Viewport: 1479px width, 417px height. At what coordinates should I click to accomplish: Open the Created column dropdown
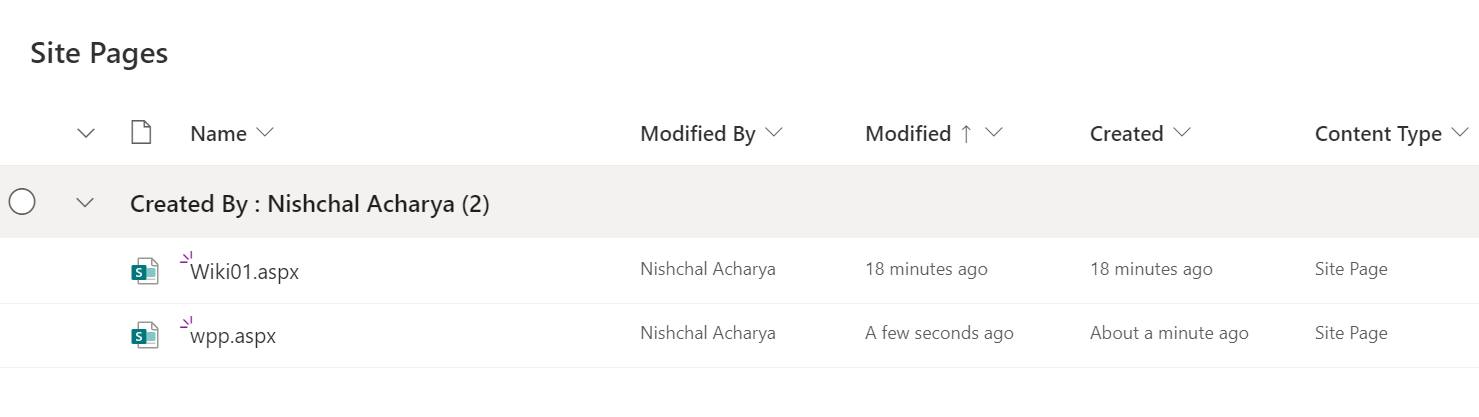point(1181,133)
